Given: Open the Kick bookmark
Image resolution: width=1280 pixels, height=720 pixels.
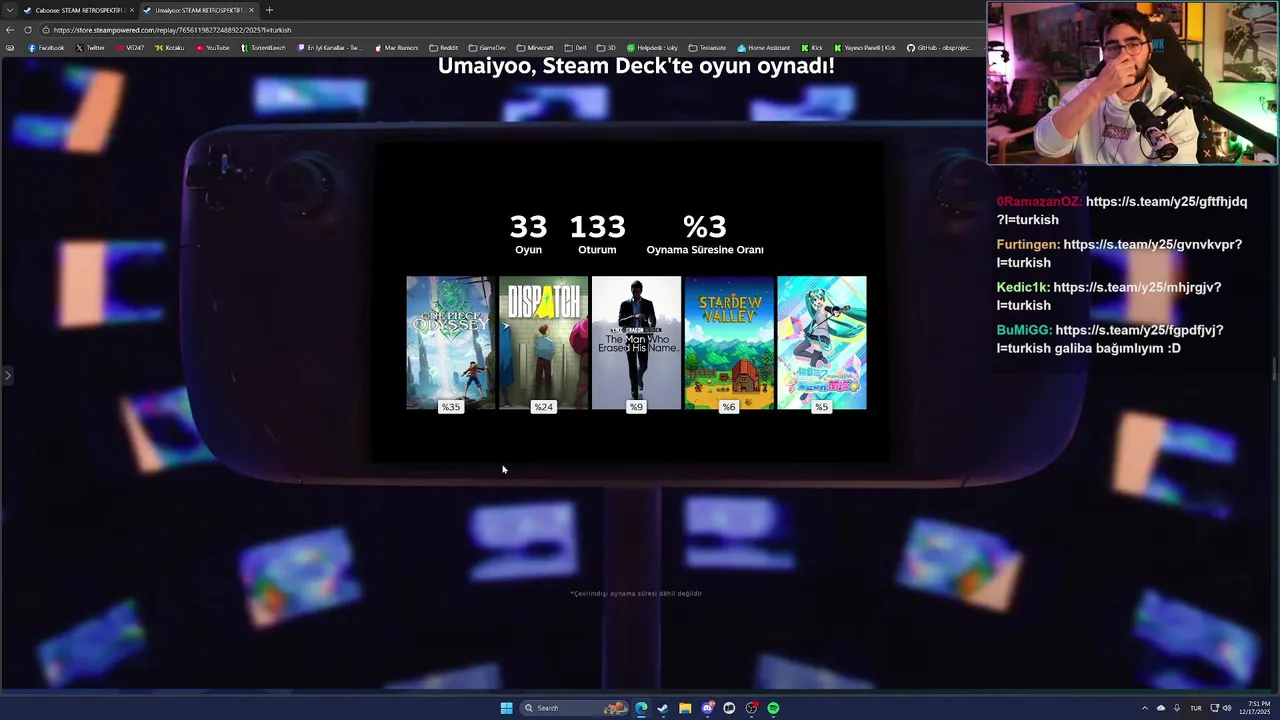Looking at the screenshot, I should (x=812, y=48).
